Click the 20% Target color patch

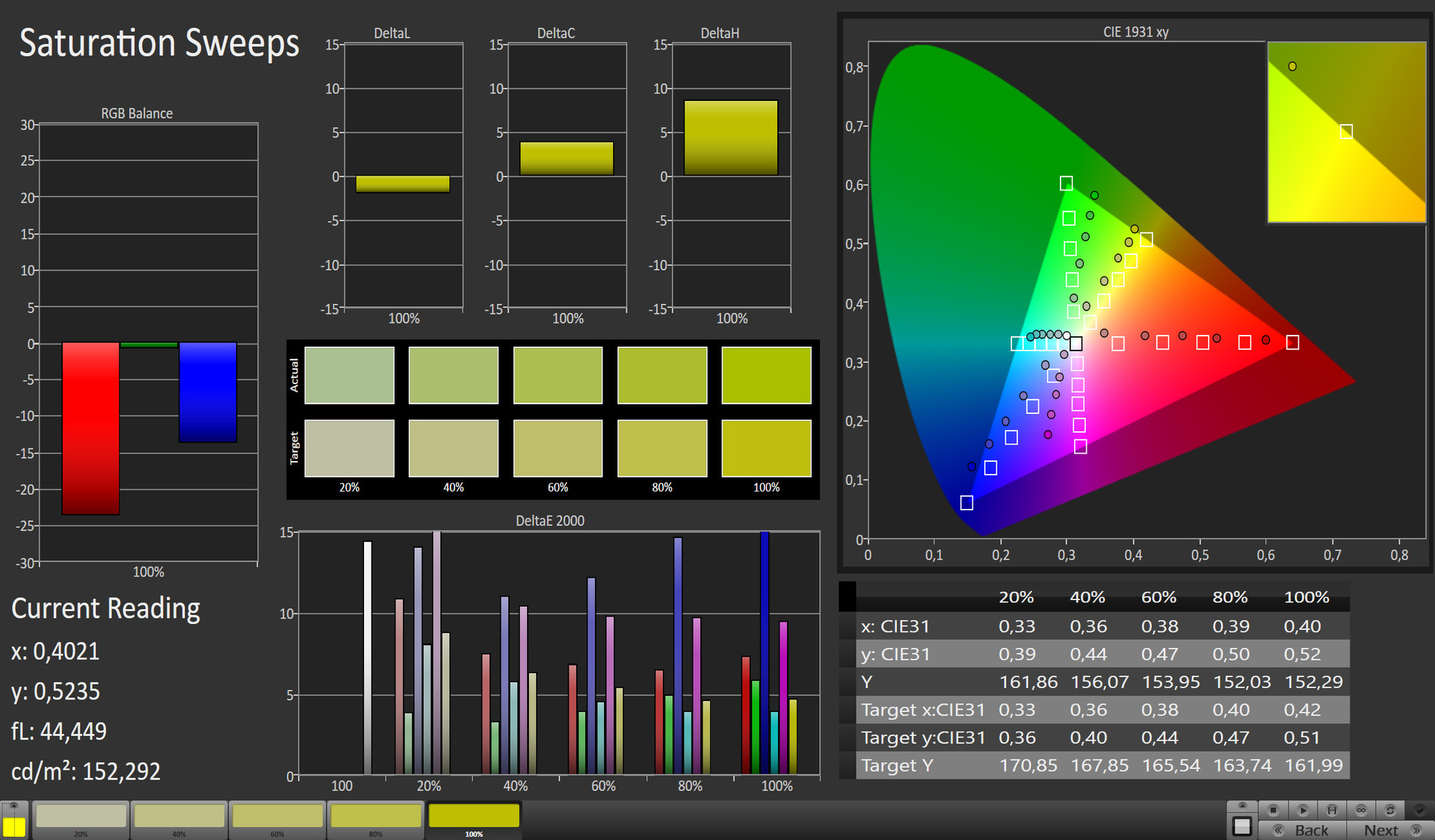tap(349, 448)
